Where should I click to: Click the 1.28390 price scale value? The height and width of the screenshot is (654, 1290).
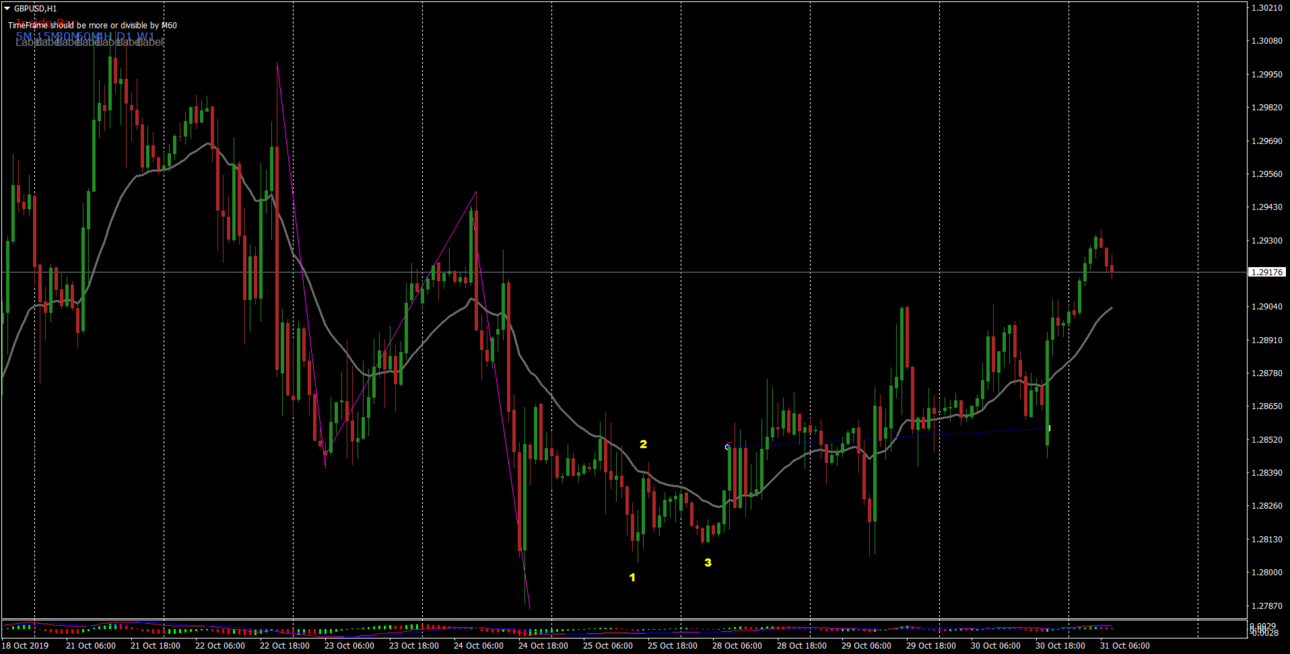tap(1267, 472)
